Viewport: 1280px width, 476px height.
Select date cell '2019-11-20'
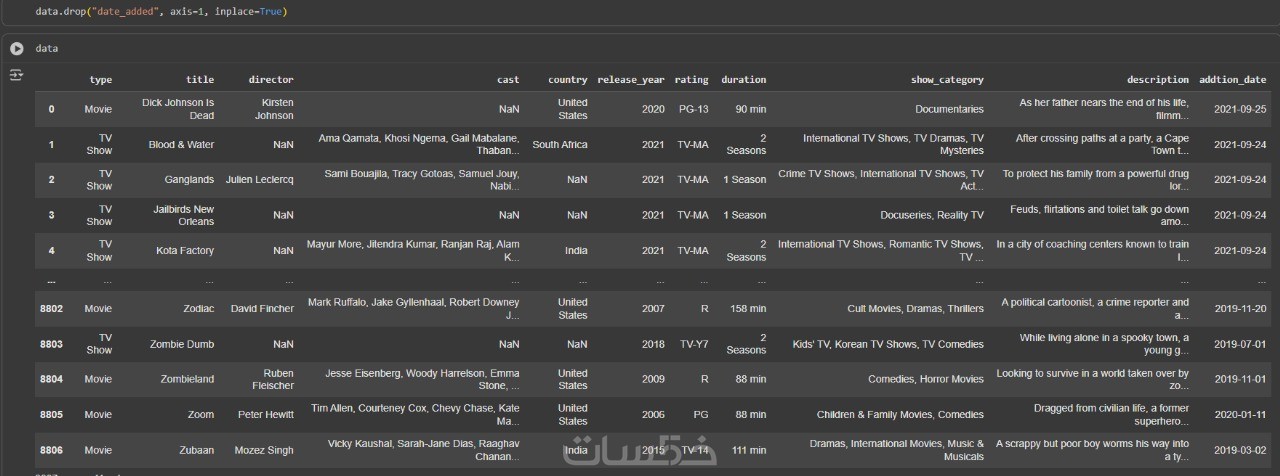pos(1240,308)
